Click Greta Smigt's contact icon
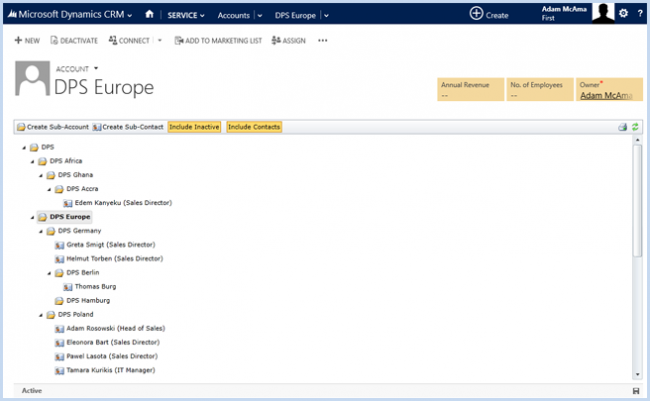Screen dimensions: 650x401 (x=59, y=245)
